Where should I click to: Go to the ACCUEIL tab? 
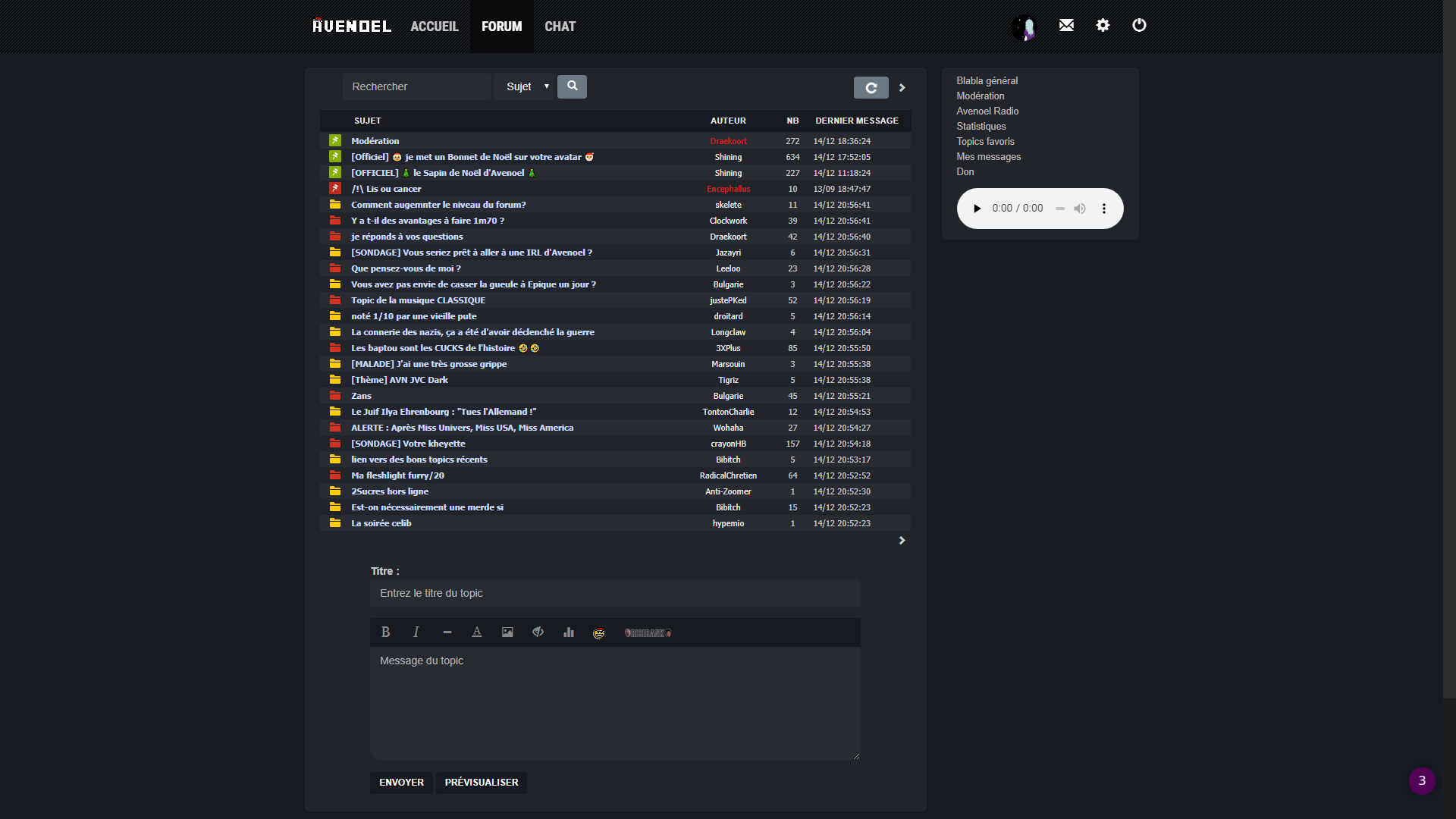tap(435, 27)
